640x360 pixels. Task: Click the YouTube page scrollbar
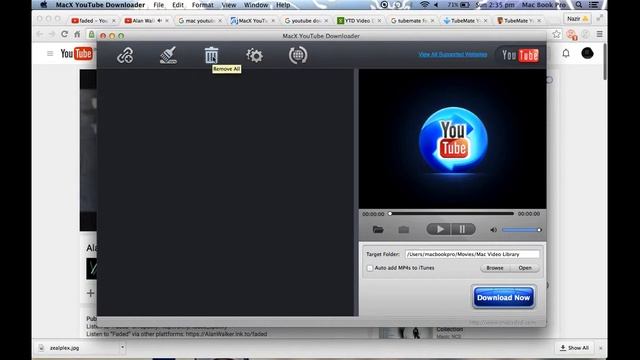[604, 61]
